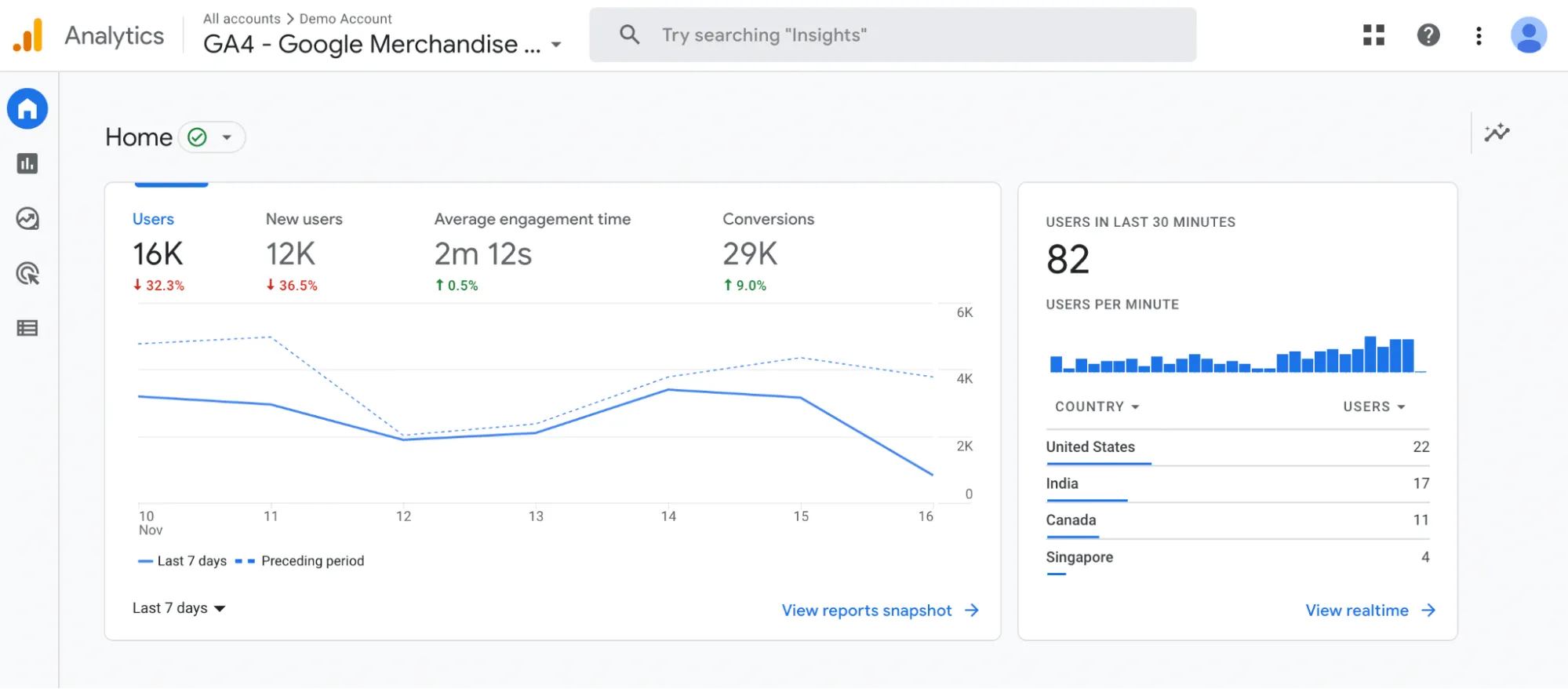Click View realtime link
Screen dimensions: 1568x689
(x=1357, y=611)
